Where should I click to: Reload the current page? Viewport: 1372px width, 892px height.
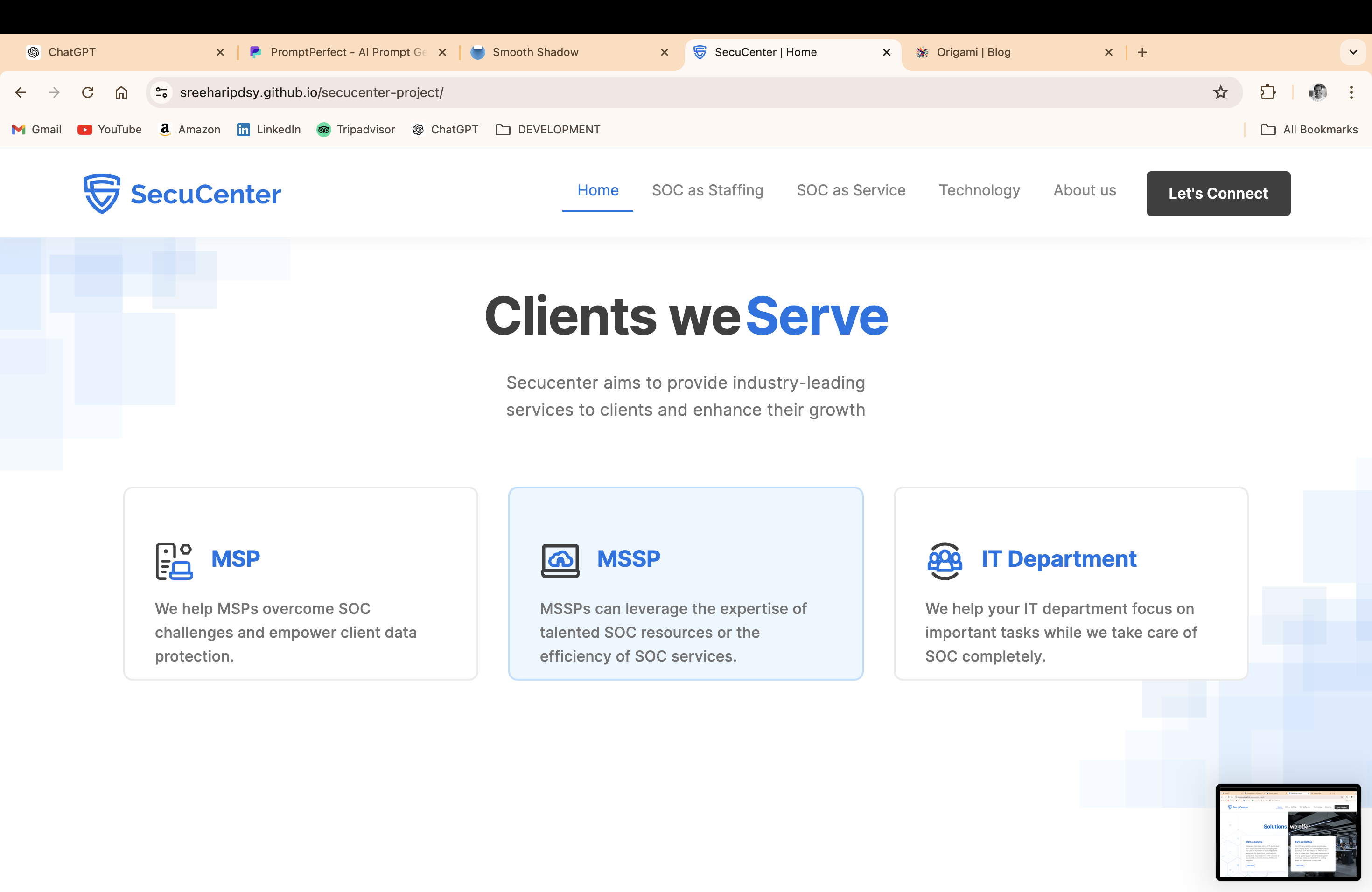88,92
